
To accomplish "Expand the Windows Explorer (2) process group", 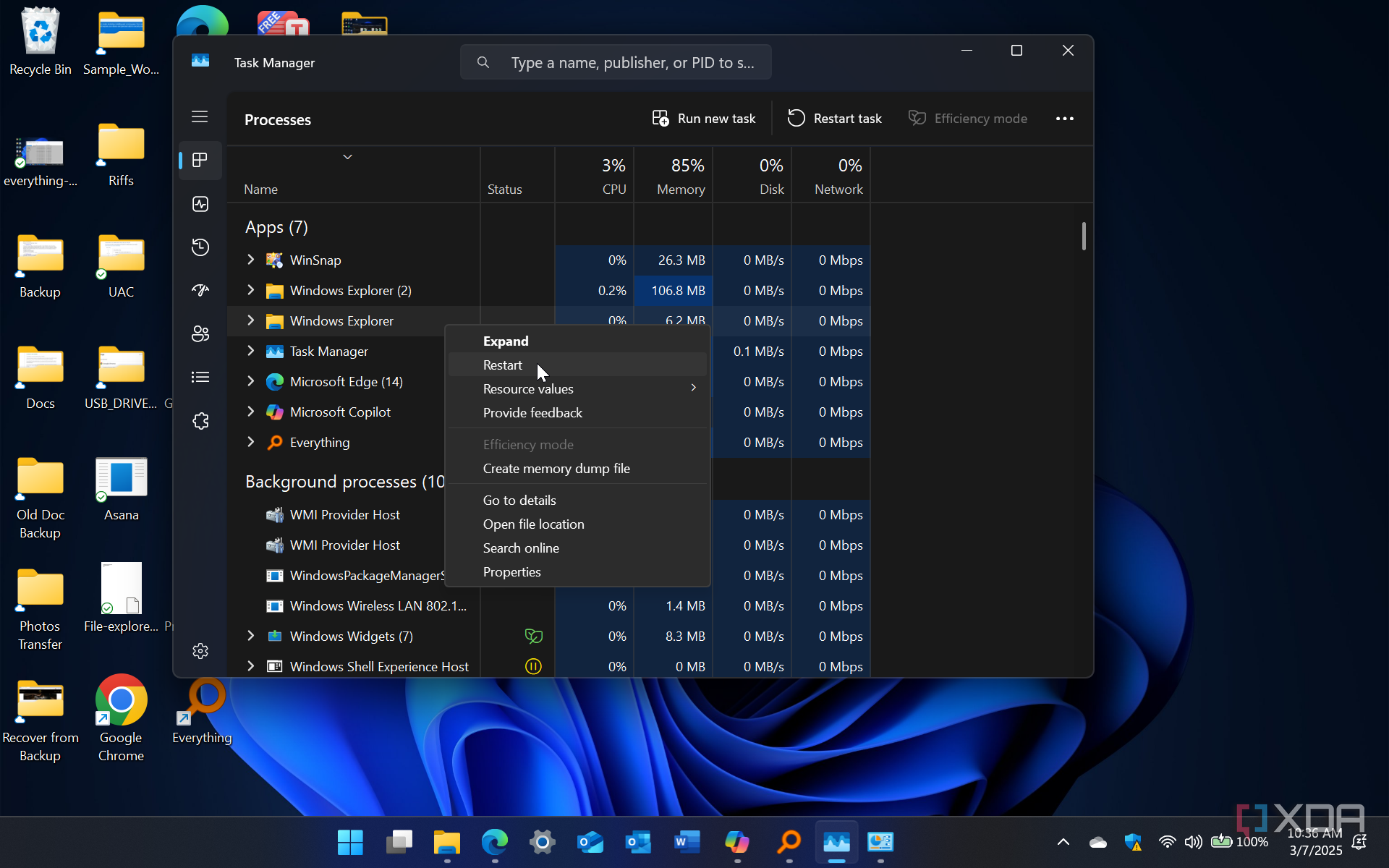I will click(x=250, y=290).
